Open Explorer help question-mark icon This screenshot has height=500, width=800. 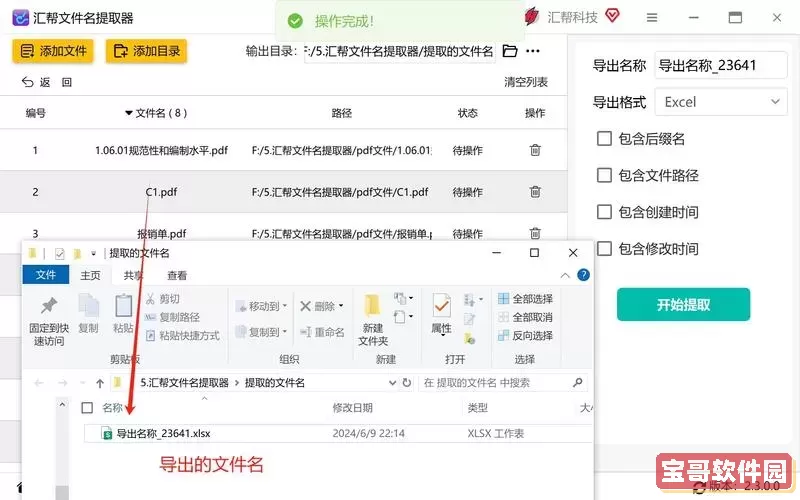[x=583, y=275]
